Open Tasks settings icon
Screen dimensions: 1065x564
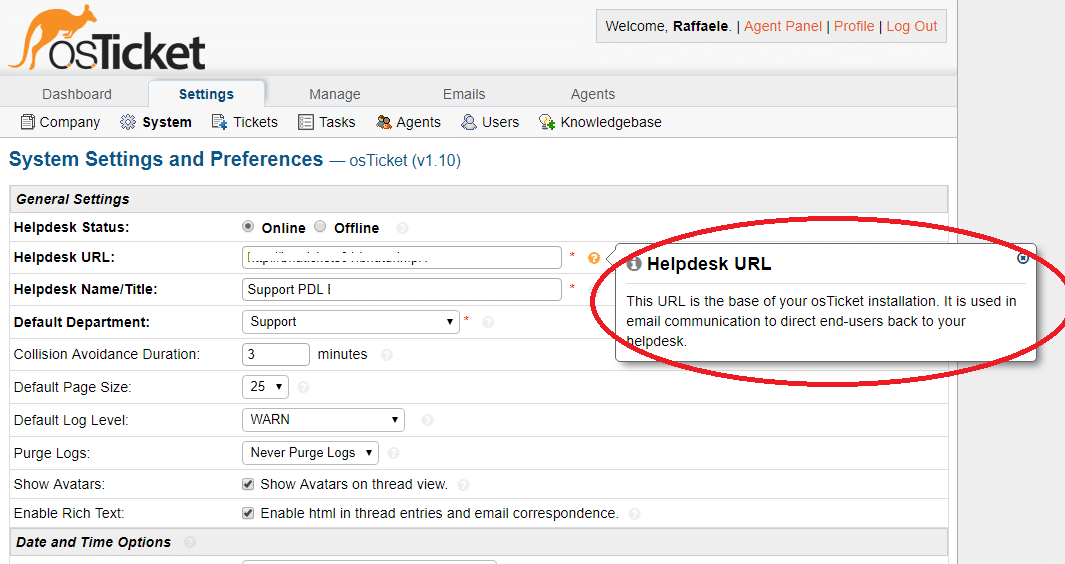point(306,122)
